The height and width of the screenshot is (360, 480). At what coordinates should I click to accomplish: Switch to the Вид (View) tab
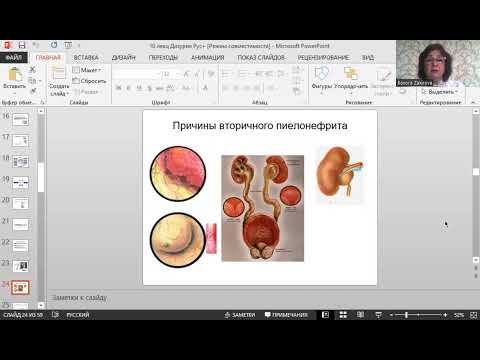(368, 57)
